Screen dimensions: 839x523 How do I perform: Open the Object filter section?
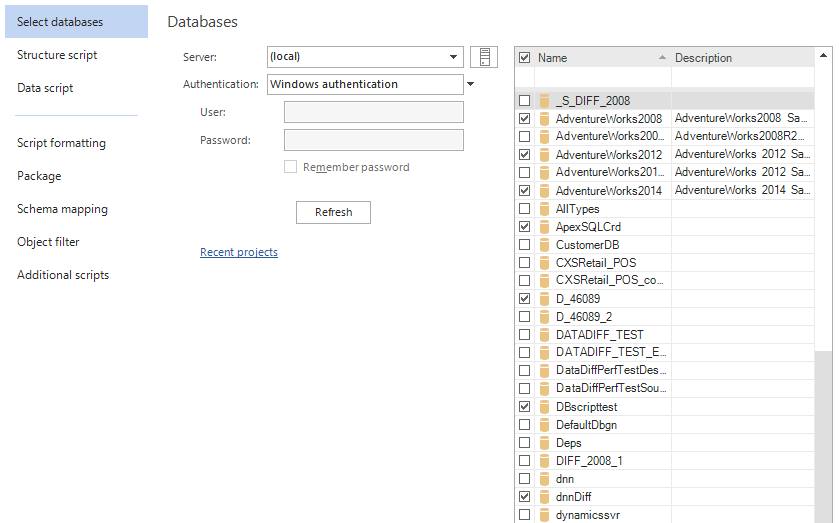(48, 242)
